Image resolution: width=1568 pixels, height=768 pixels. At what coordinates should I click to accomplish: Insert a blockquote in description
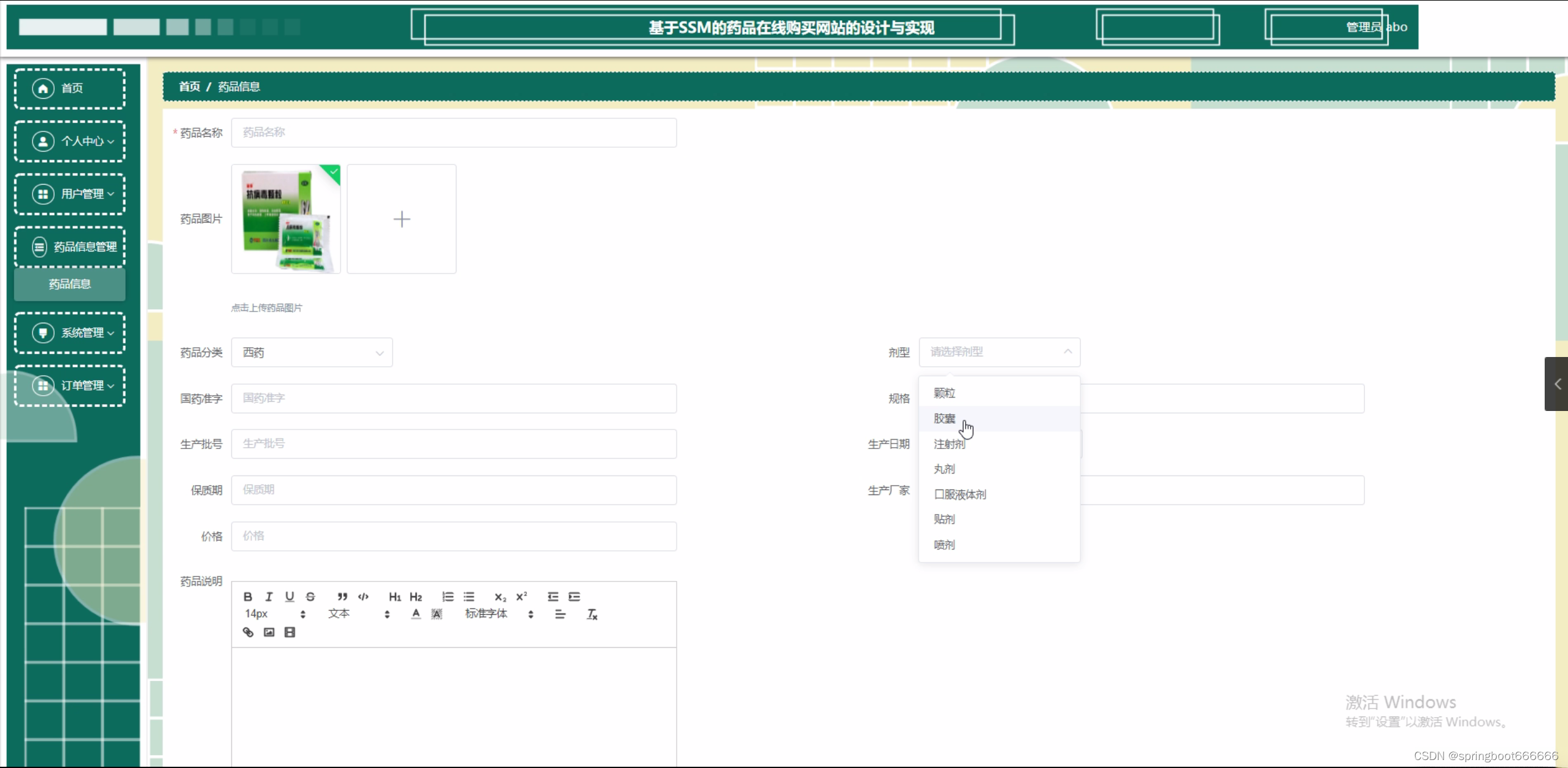pos(342,596)
